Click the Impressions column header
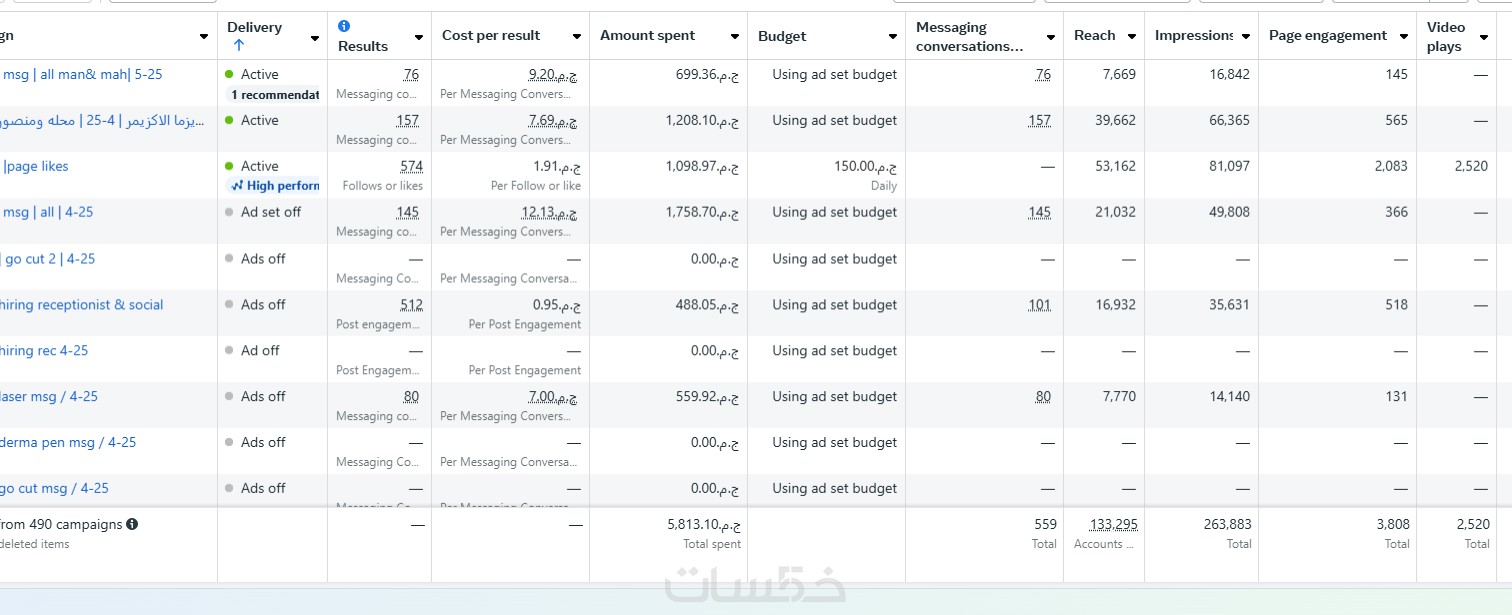Viewport: 1512px width, 615px height. pos(1194,36)
